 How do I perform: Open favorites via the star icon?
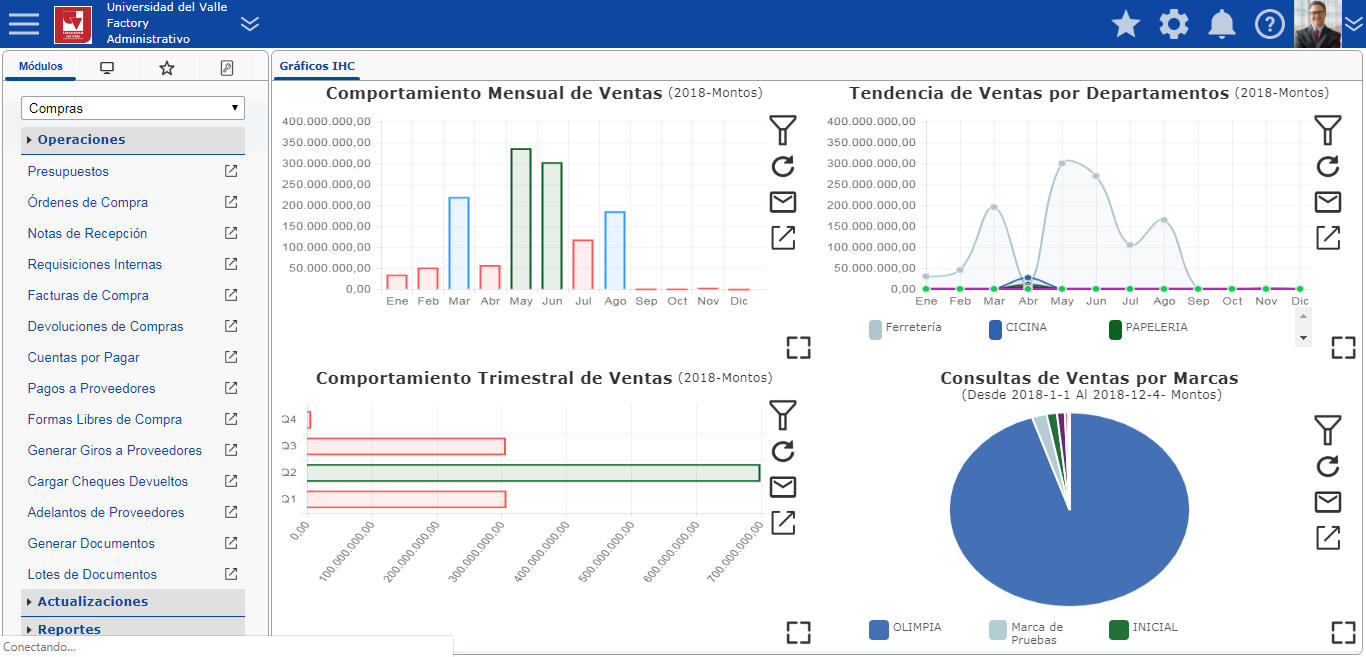click(x=1125, y=24)
